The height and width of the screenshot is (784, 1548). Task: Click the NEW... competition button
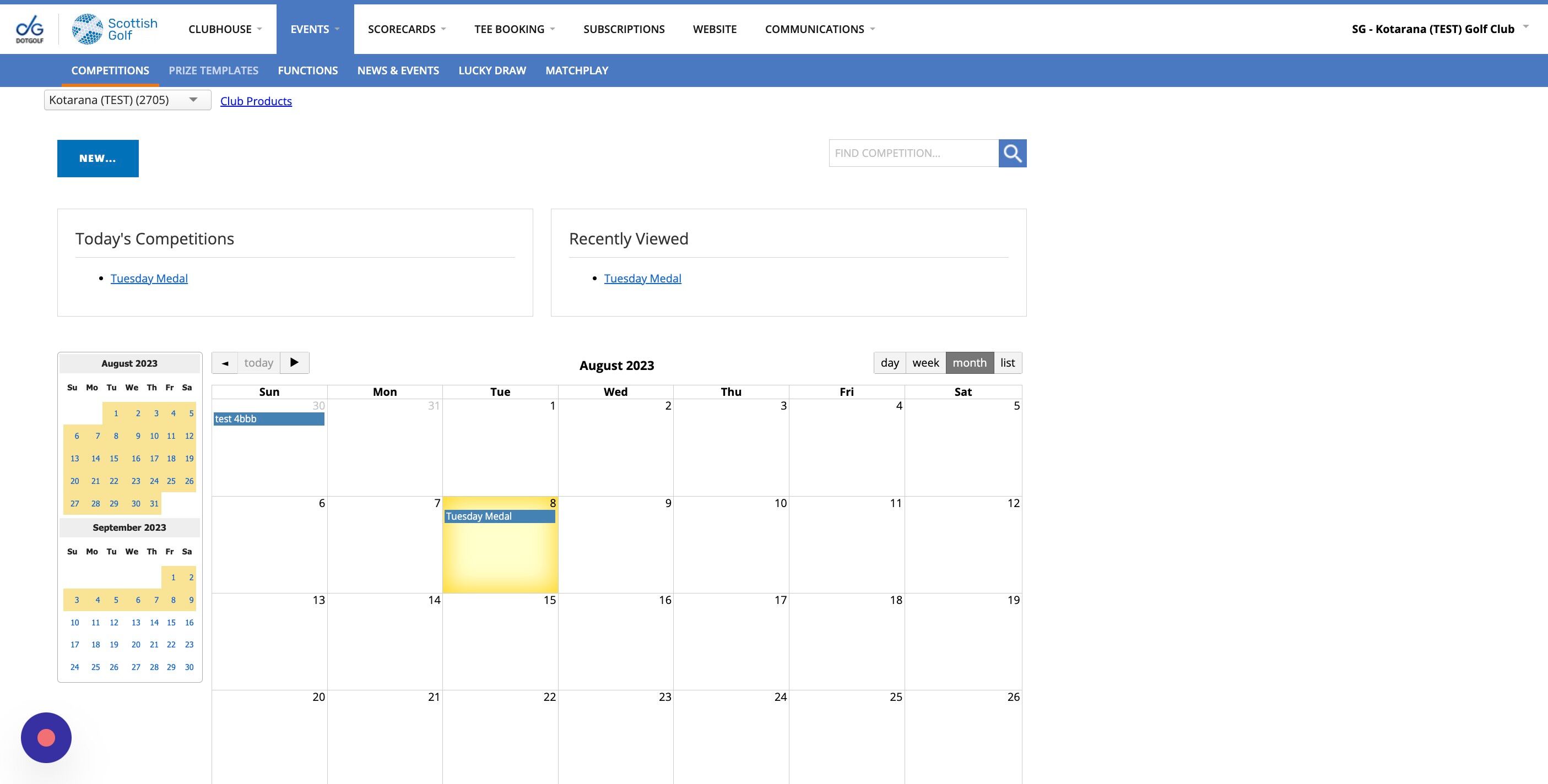pos(98,159)
